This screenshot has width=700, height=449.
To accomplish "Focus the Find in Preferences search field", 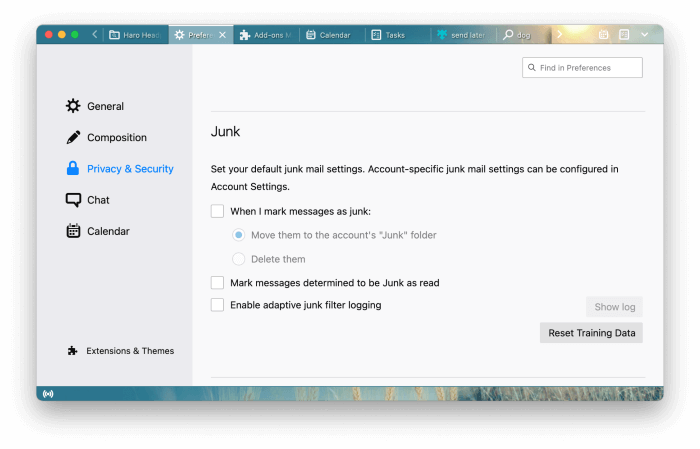I will click(x=583, y=68).
